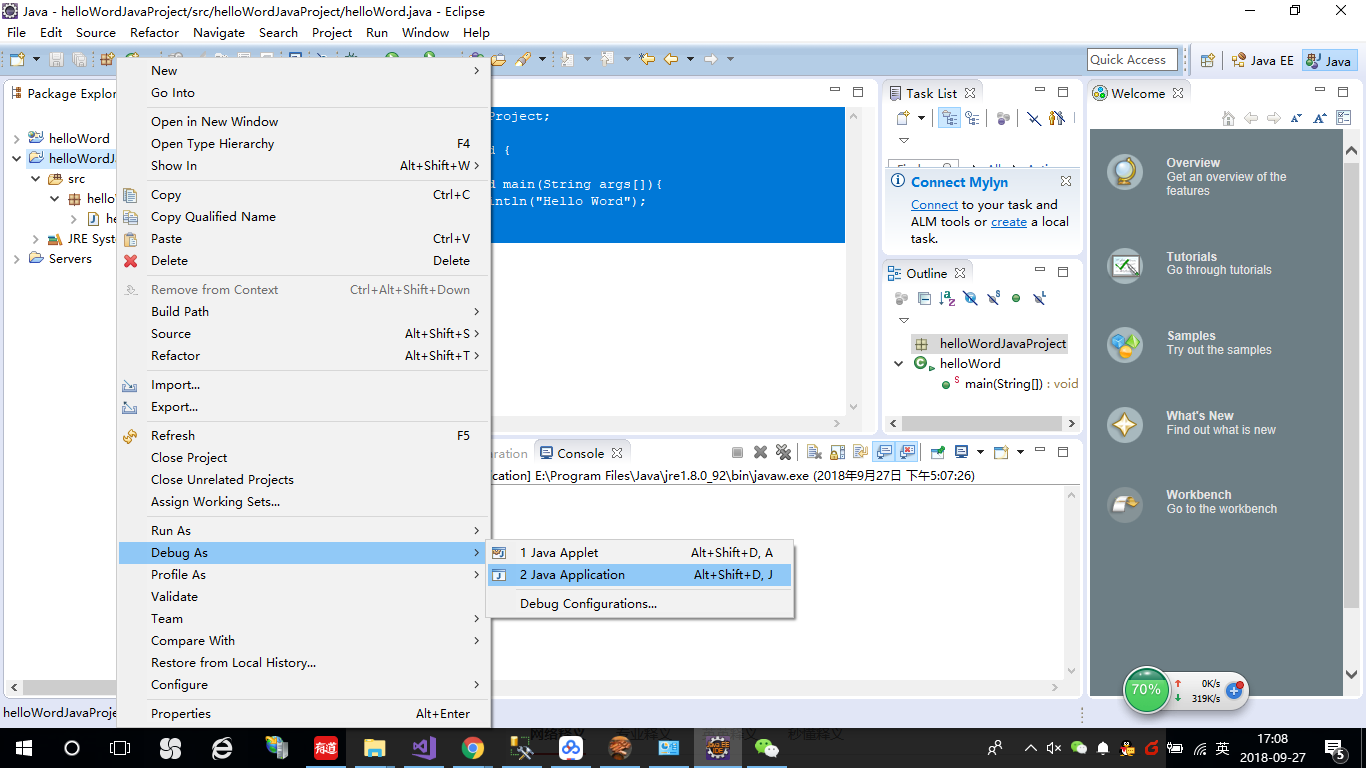The image size is (1366, 768).
Task: Click the Quick Access search field
Action: (1133, 60)
